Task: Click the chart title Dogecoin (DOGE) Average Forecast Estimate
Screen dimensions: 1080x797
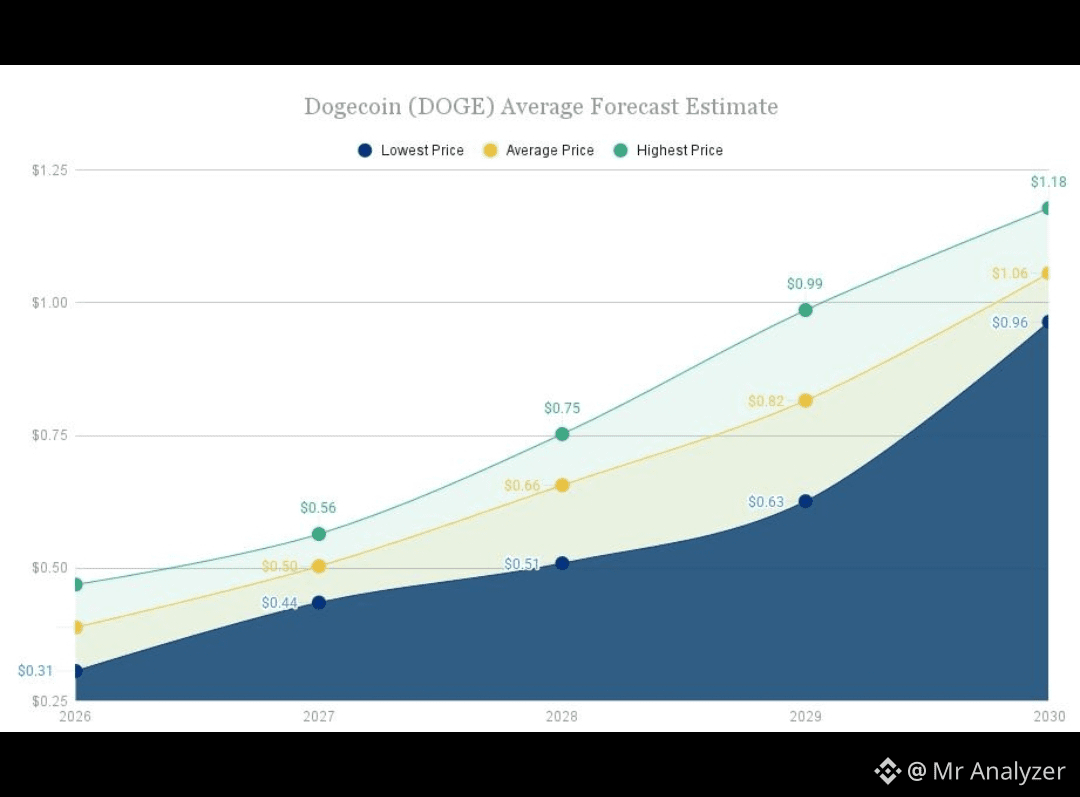Action: tap(541, 106)
